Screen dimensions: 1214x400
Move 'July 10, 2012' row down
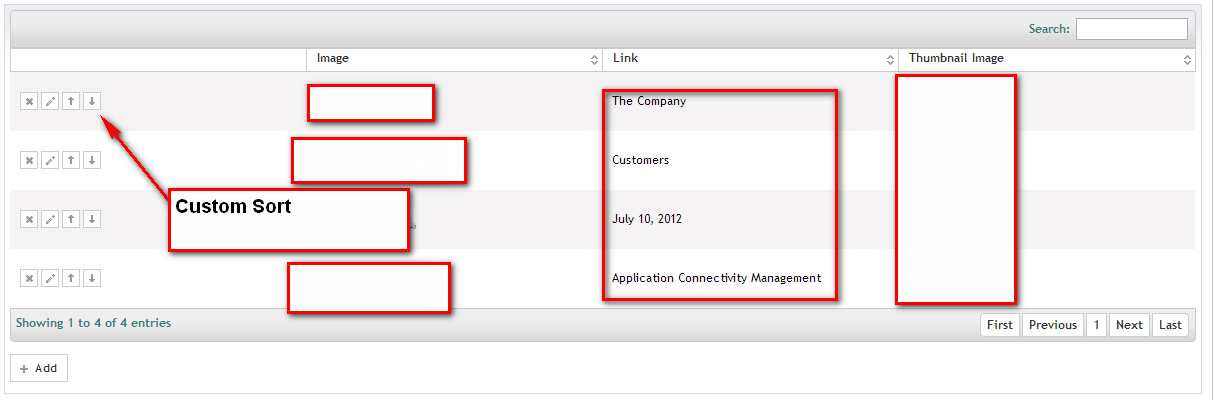(92, 219)
